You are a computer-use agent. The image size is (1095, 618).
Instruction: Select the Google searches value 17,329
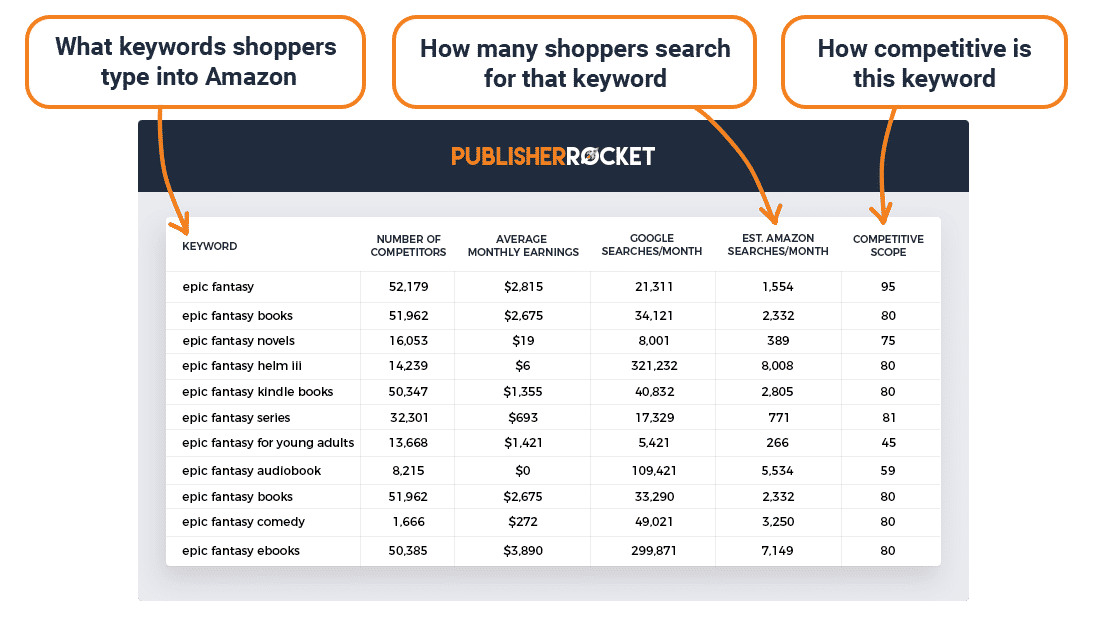click(x=654, y=418)
